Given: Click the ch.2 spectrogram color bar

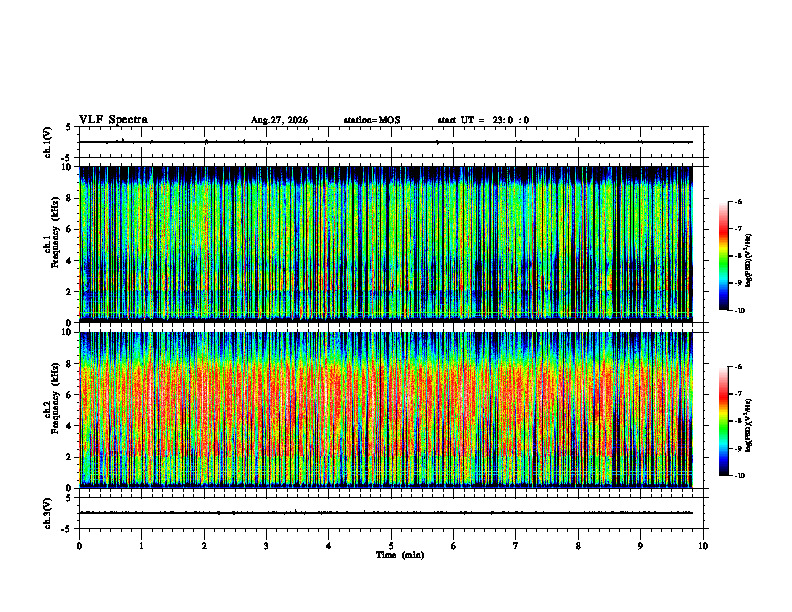Looking at the screenshot, I should [x=723, y=421].
